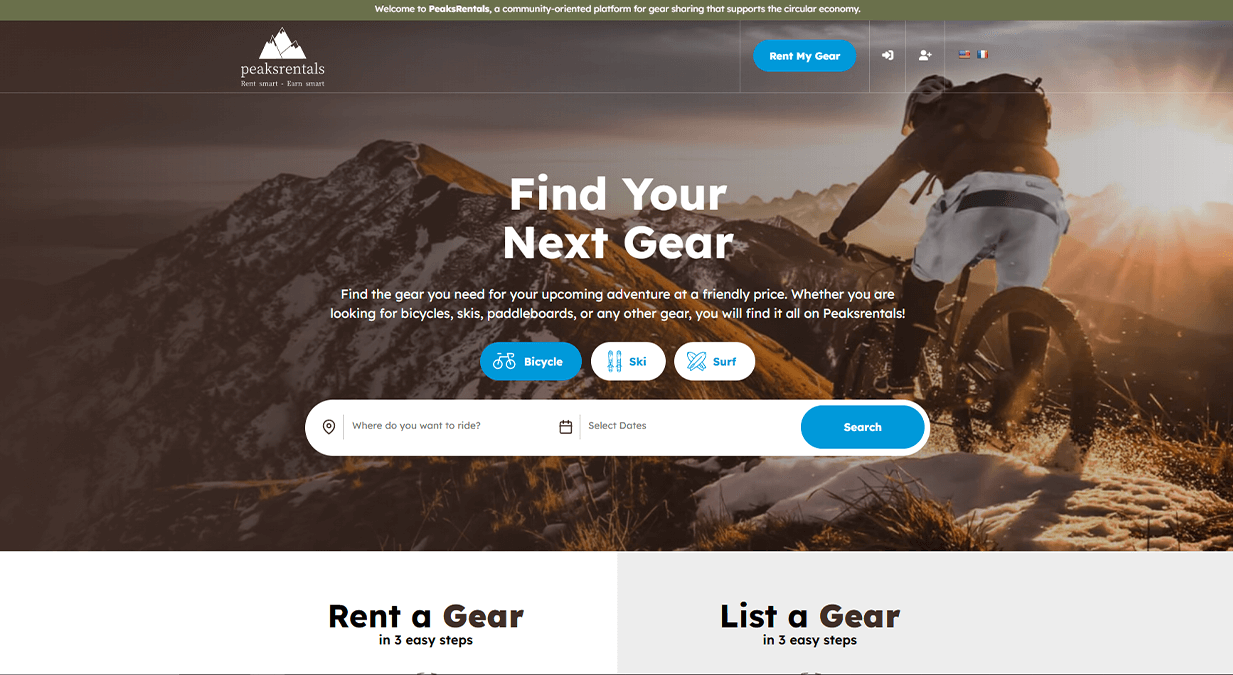The width and height of the screenshot is (1233, 675).
Task: Click the location pin icon in search bar
Action: (329, 427)
